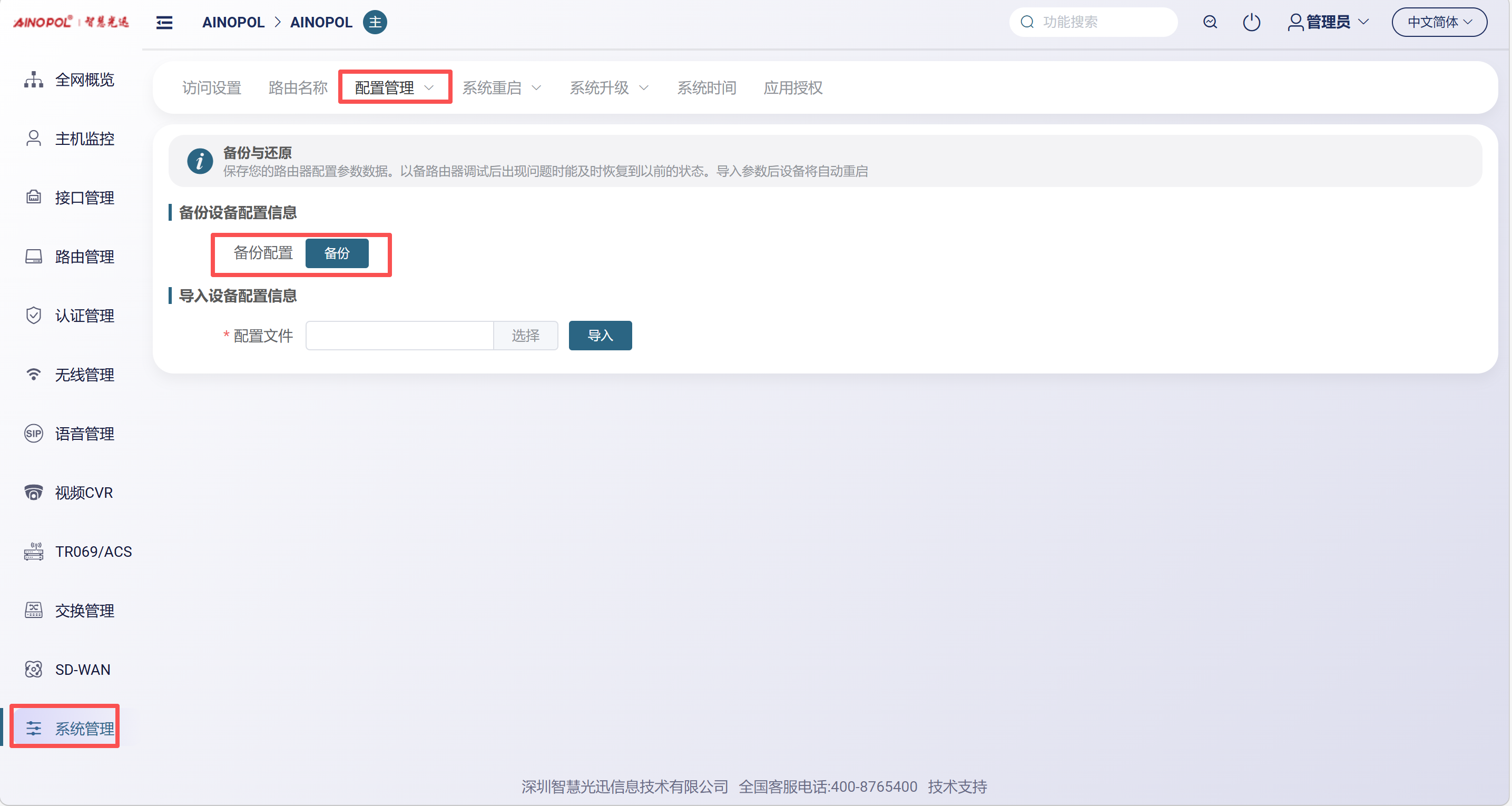The height and width of the screenshot is (806, 1512).
Task: Collapse sidebar with hamburger menu icon
Action: [x=164, y=22]
